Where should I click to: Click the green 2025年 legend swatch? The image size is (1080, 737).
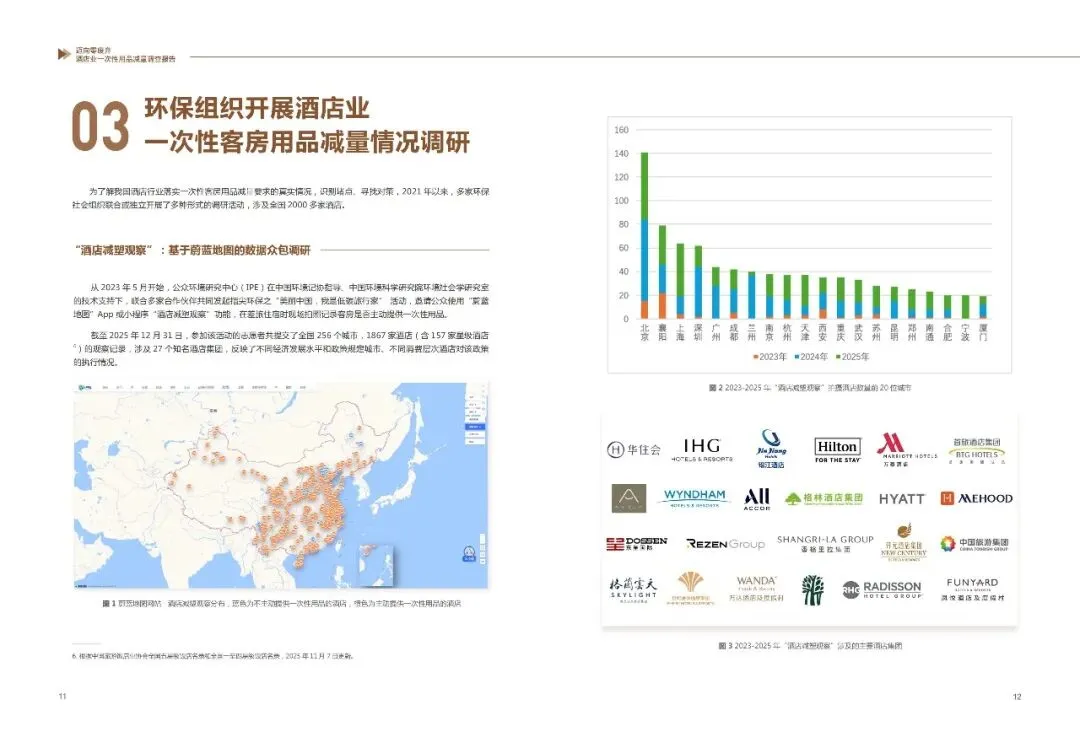pyautogui.click(x=838, y=357)
